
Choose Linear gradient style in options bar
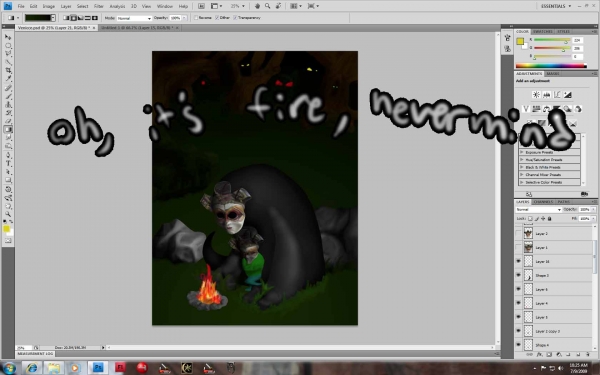pos(66,18)
